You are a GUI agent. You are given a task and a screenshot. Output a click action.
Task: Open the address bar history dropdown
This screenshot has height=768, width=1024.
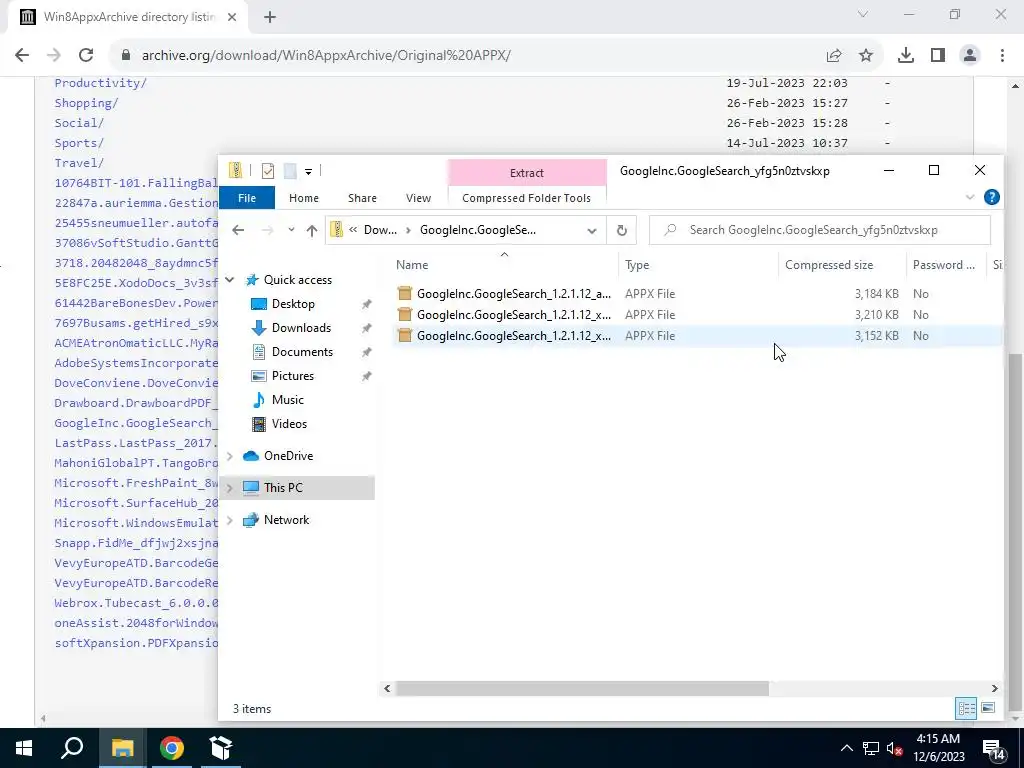coord(592,231)
